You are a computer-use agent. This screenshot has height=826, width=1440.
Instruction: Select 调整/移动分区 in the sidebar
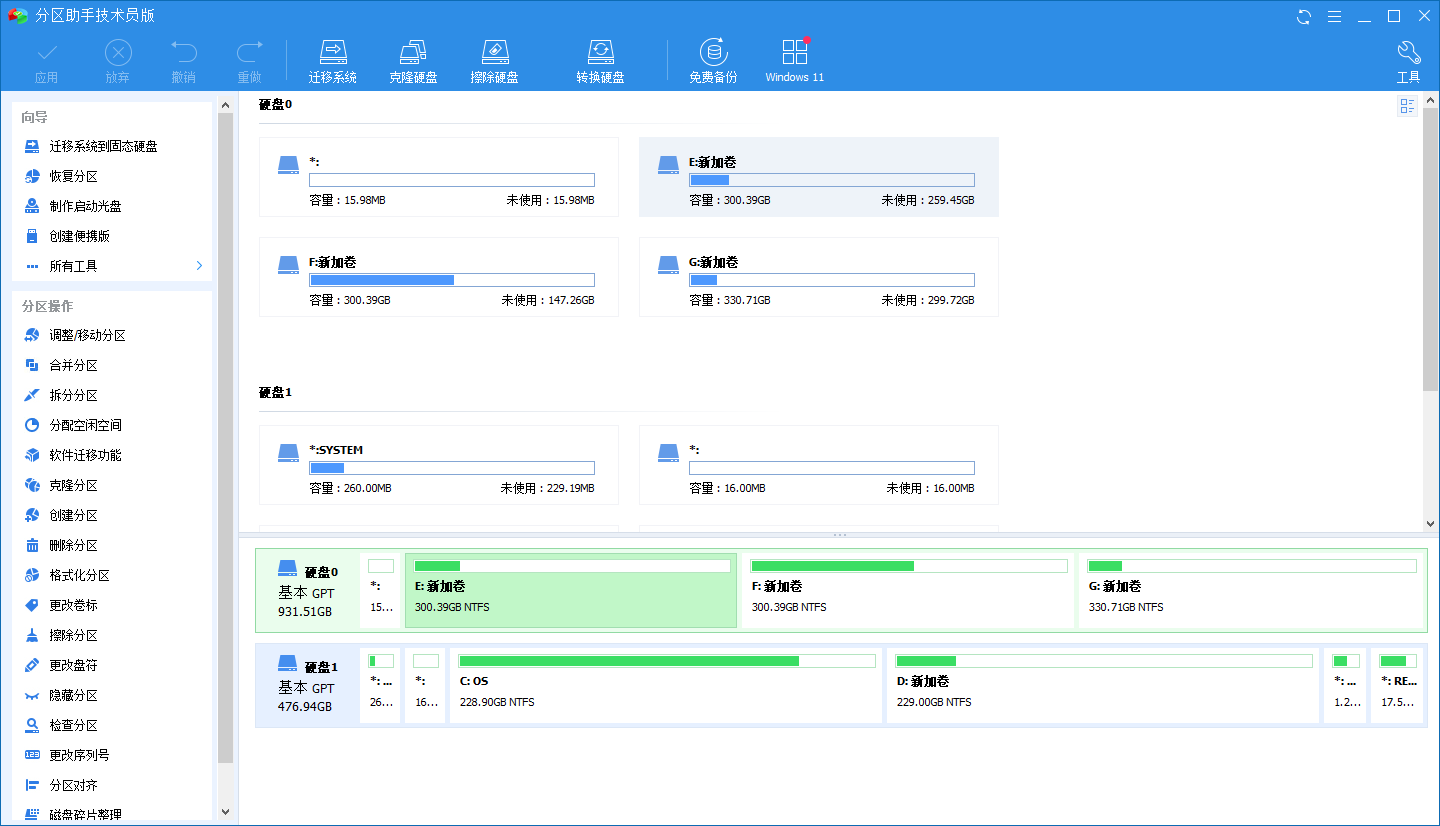87,336
